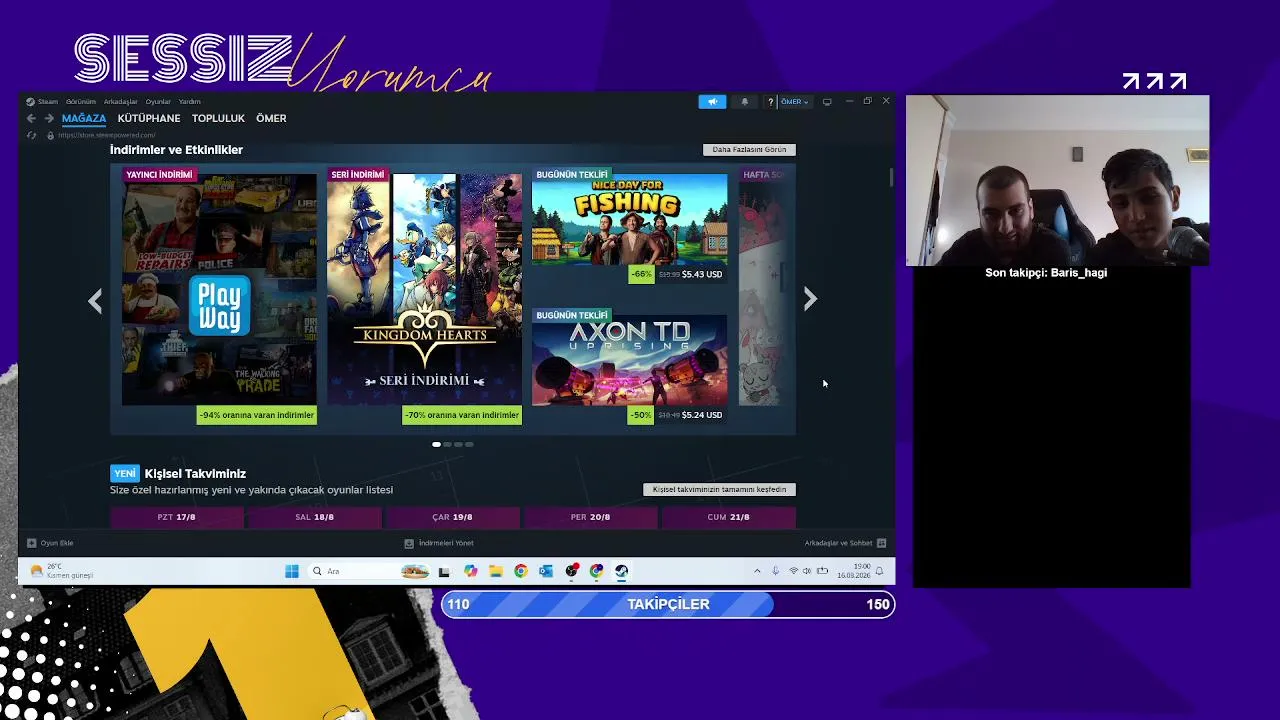Show hidden tray icons with the chevron

coord(757,571)
